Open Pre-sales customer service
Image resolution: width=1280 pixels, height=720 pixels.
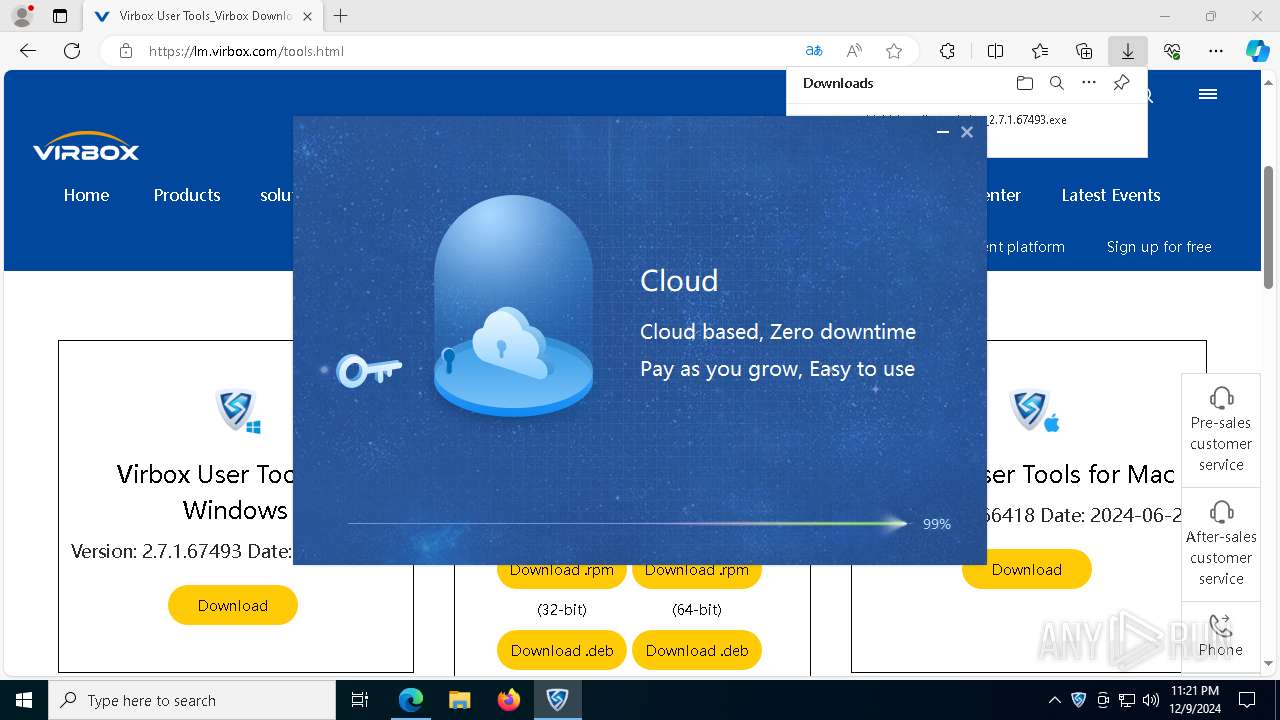click(1221, 430)
